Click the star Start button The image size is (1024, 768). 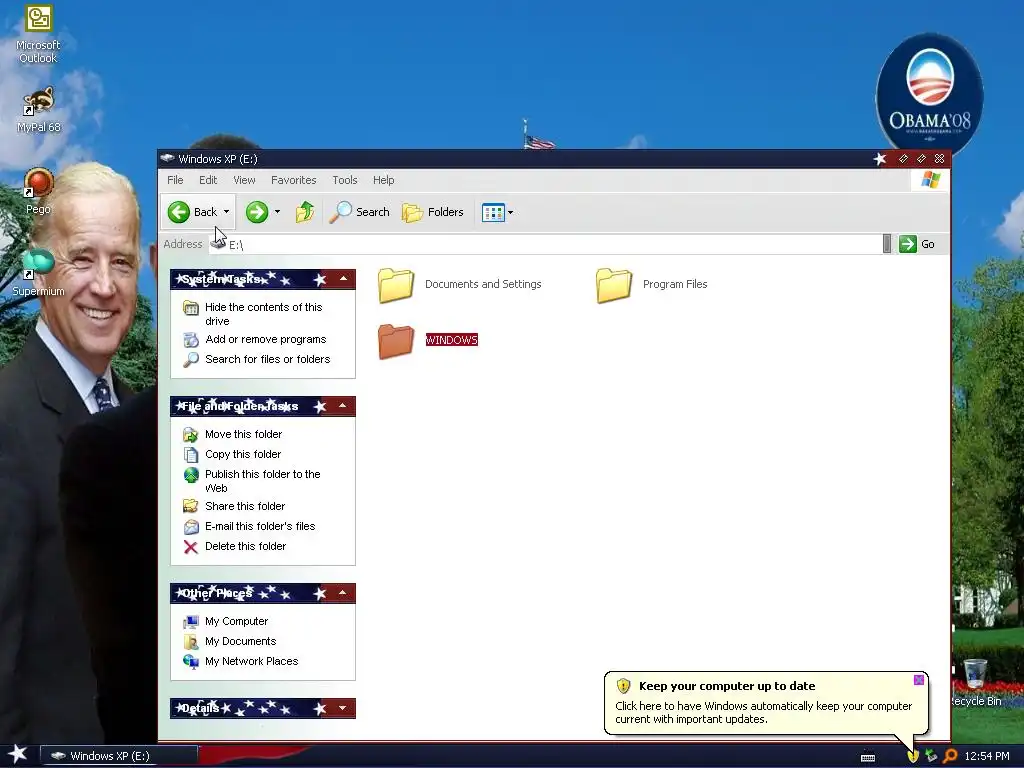pyautogui.click(x=18, y=755)
